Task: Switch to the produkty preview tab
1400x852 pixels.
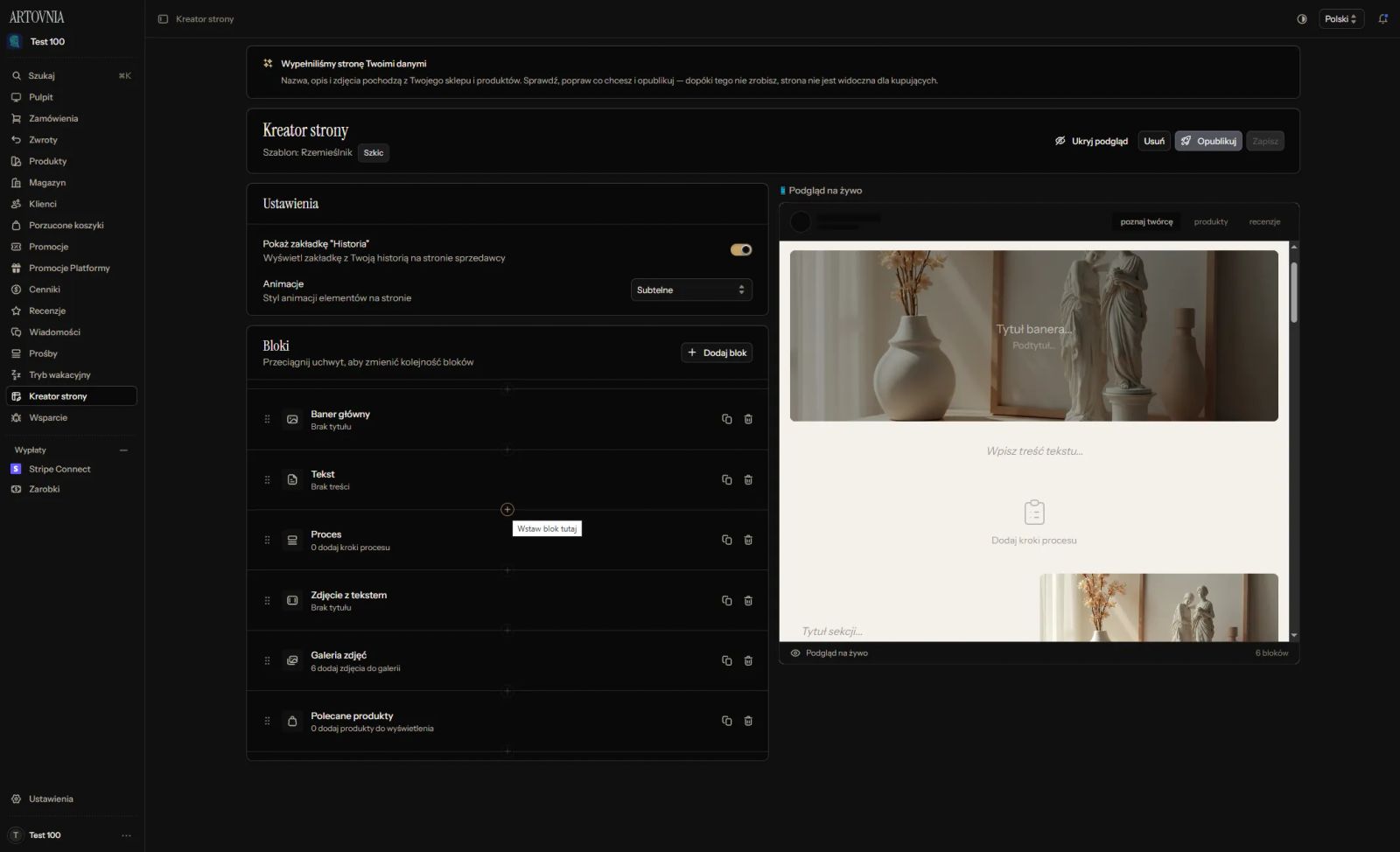Action: 1211,222
